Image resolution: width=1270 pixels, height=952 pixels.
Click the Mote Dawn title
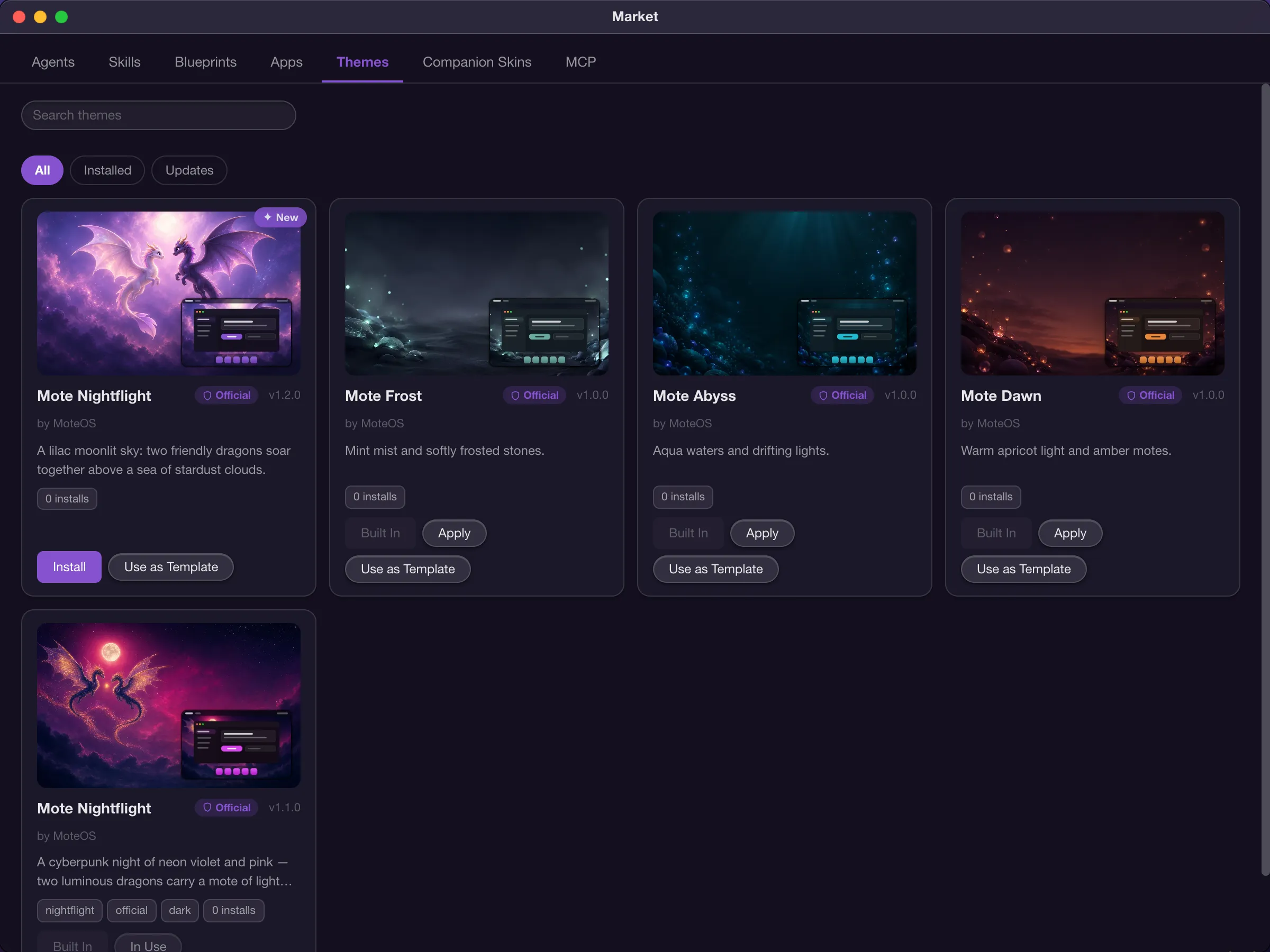point(1001,396)
